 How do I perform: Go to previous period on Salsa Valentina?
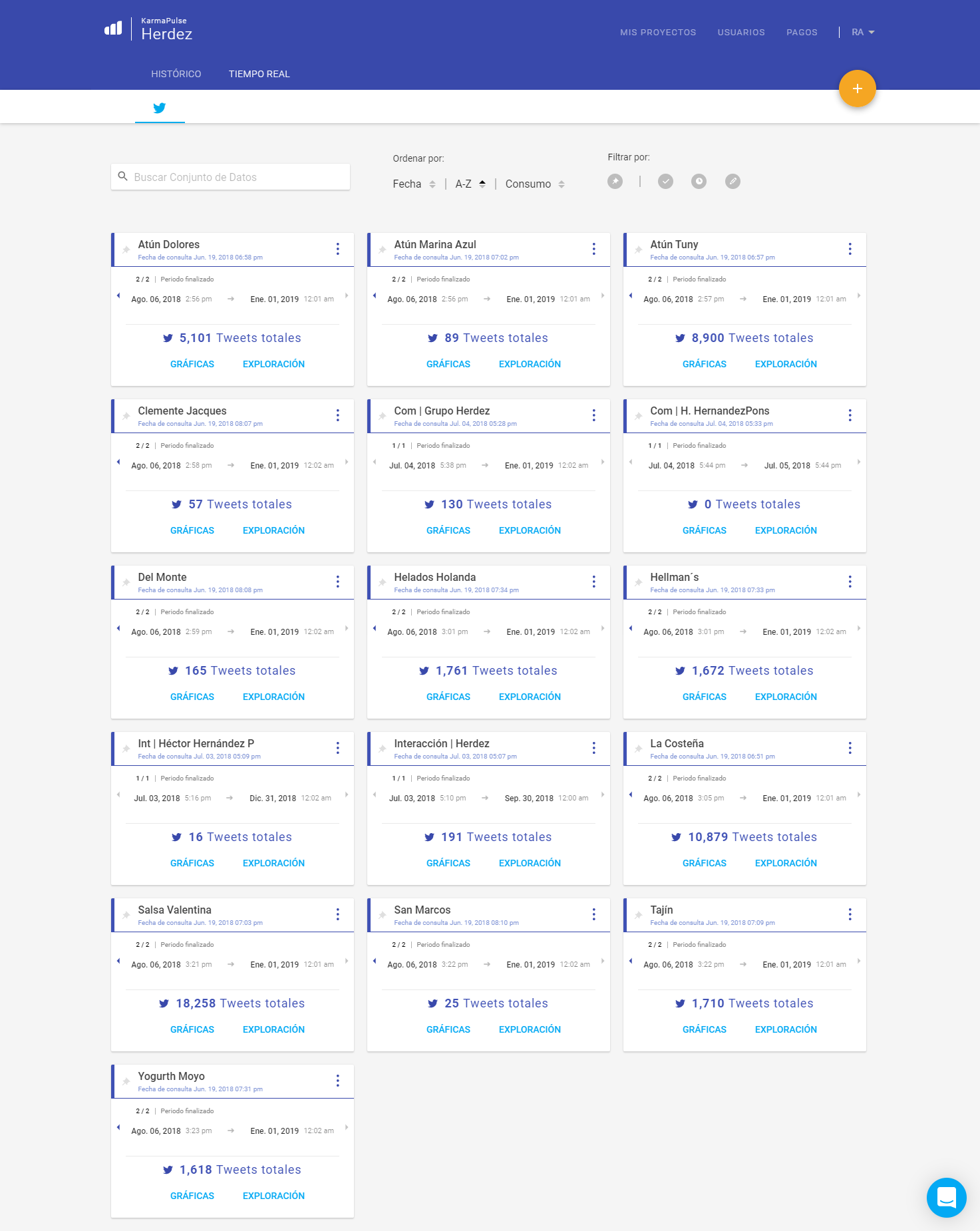(118, 961)
